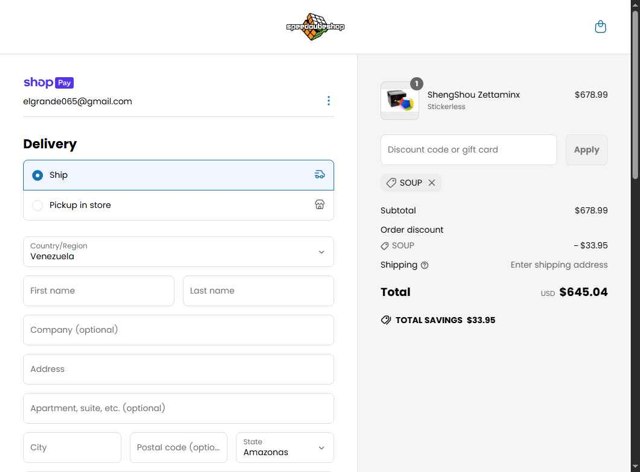Remove the SOUP discount code tag
640x472 pixels.
tap(432, 183)
